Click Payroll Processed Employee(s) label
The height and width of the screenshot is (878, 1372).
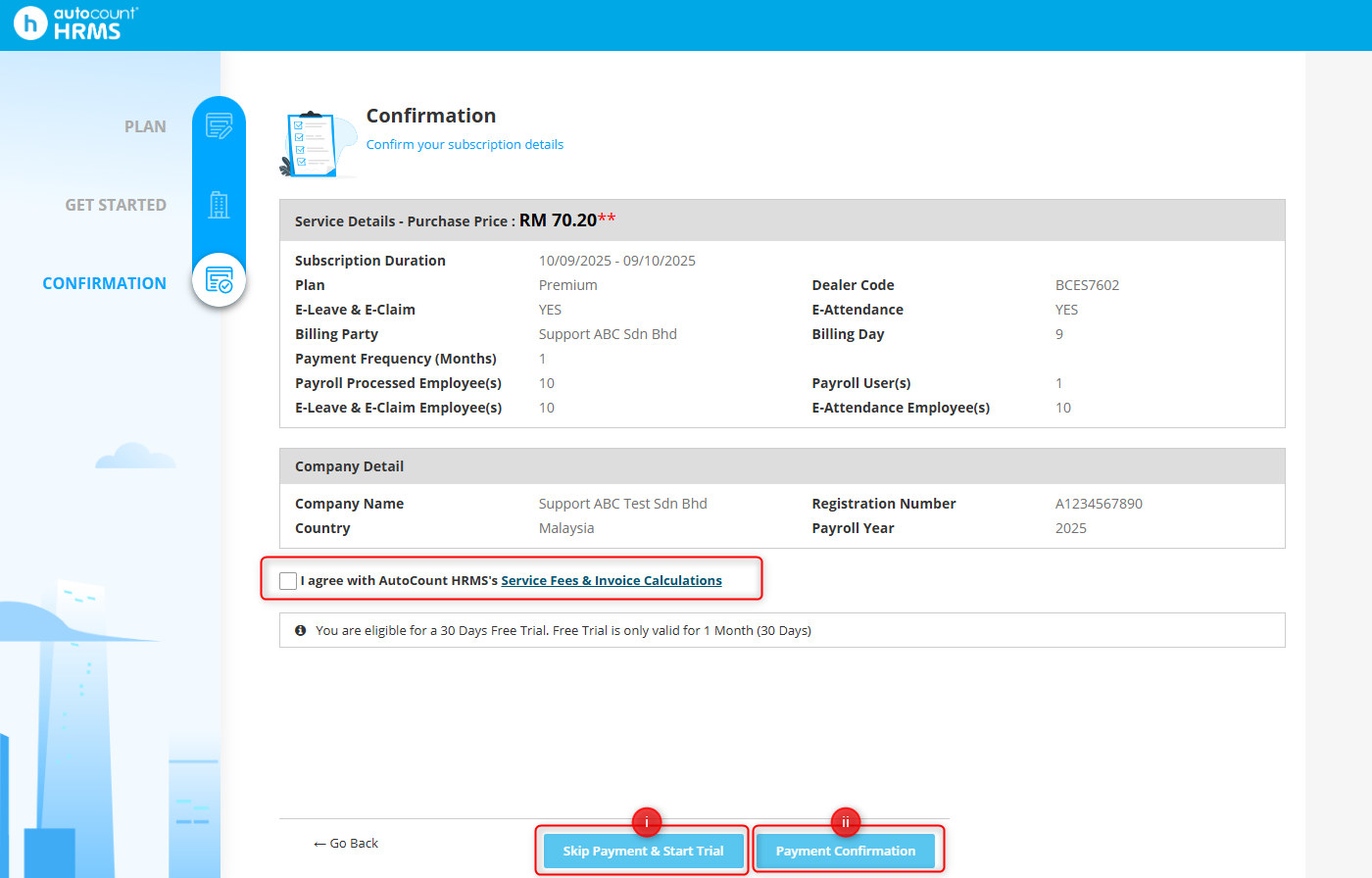point(398,383)
